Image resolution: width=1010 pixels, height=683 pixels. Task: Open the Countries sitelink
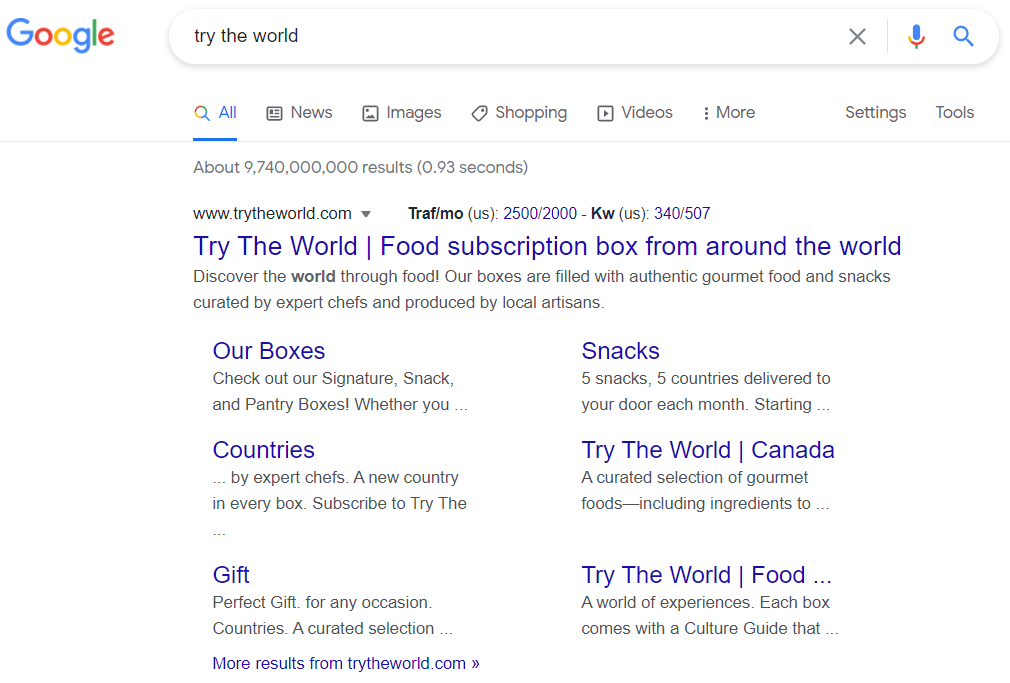coord(263,450)
